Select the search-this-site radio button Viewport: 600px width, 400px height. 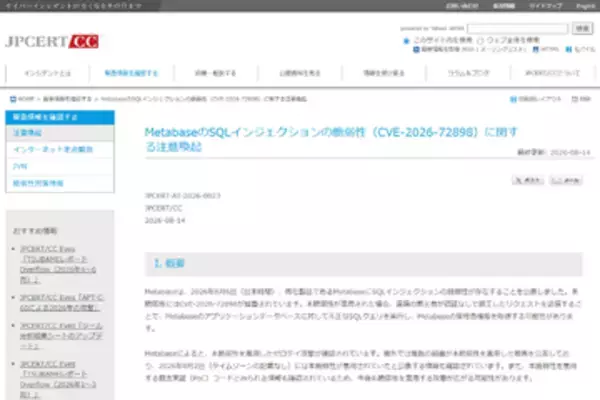(406, 40)
